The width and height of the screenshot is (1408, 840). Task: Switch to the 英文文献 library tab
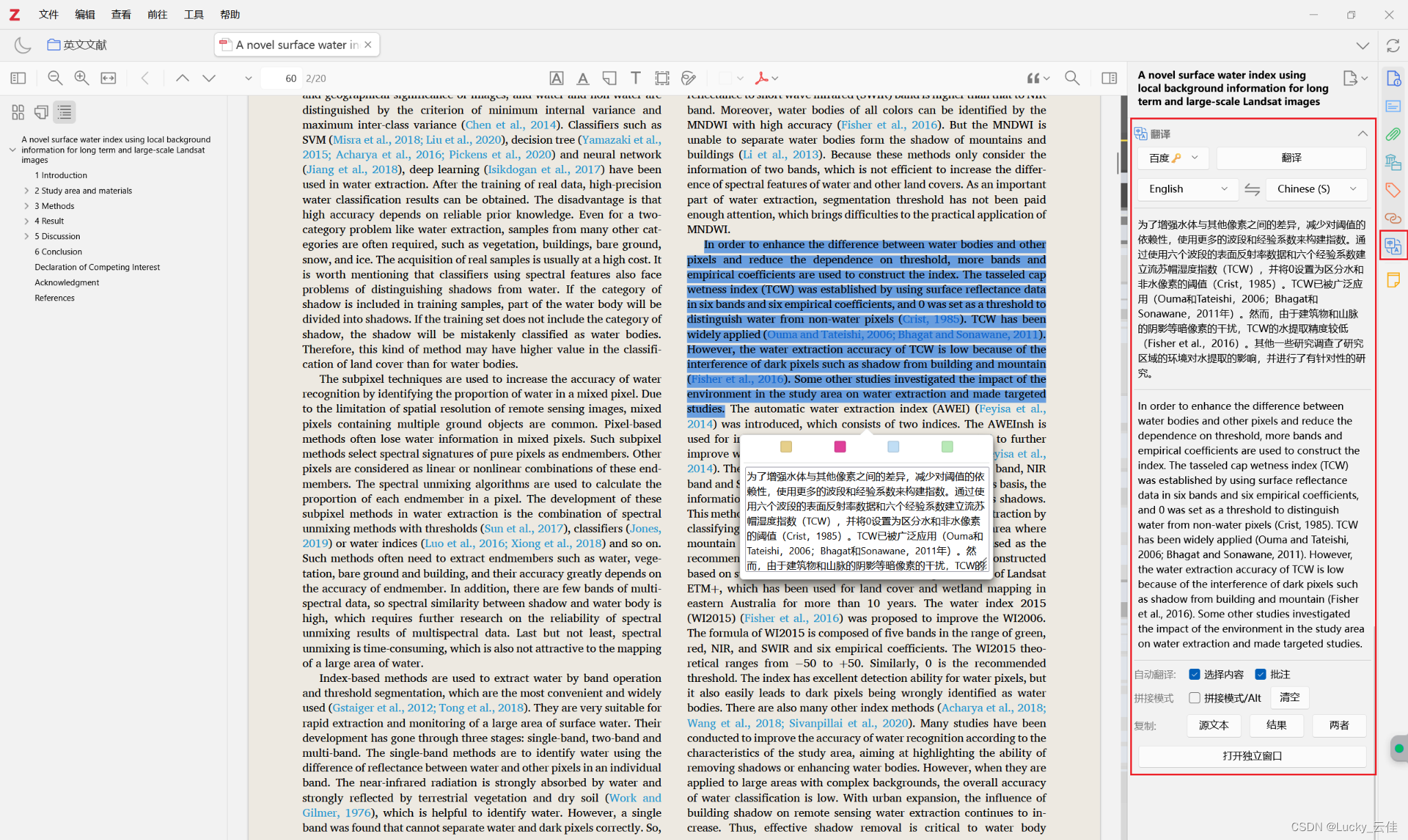[77, 45]
